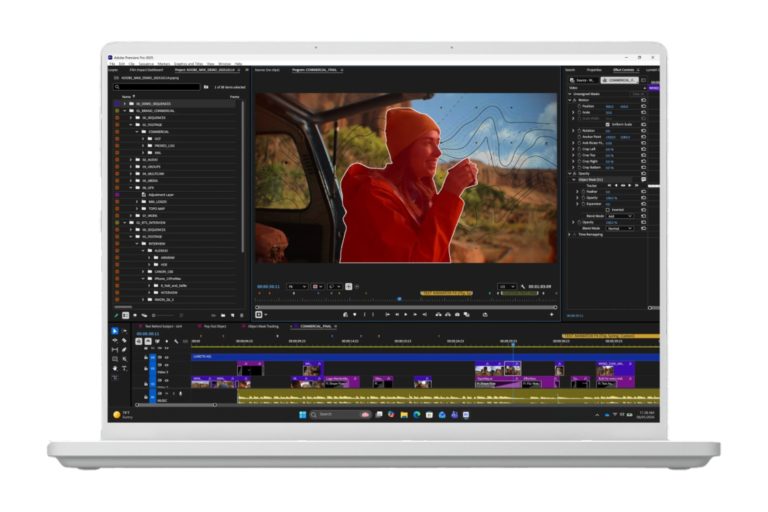Open the playback resolution dropdown
The width and height of the screenshot is (768, 512).
507,287
